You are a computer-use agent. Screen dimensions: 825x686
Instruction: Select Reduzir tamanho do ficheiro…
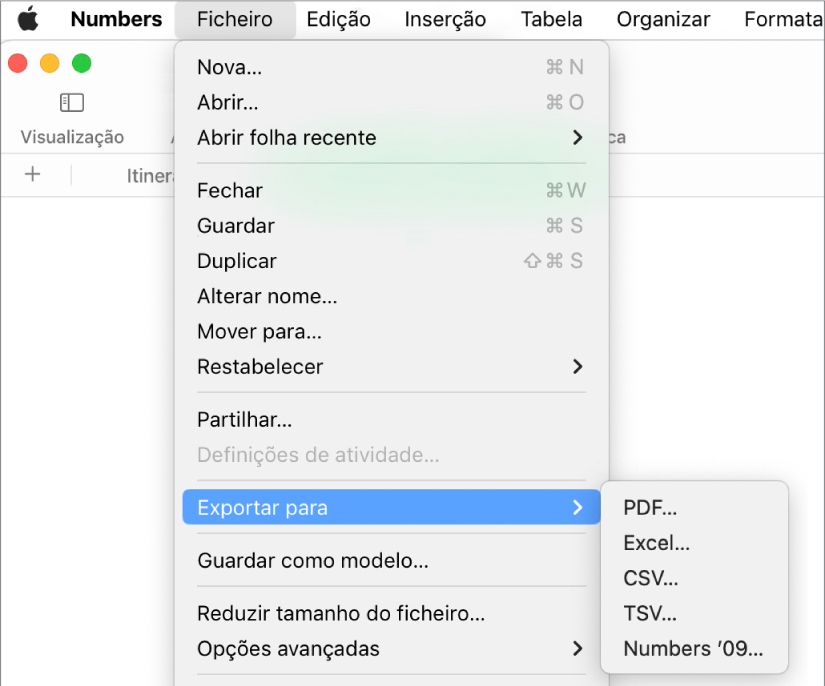pyautogui.click(x=391, y=613)
